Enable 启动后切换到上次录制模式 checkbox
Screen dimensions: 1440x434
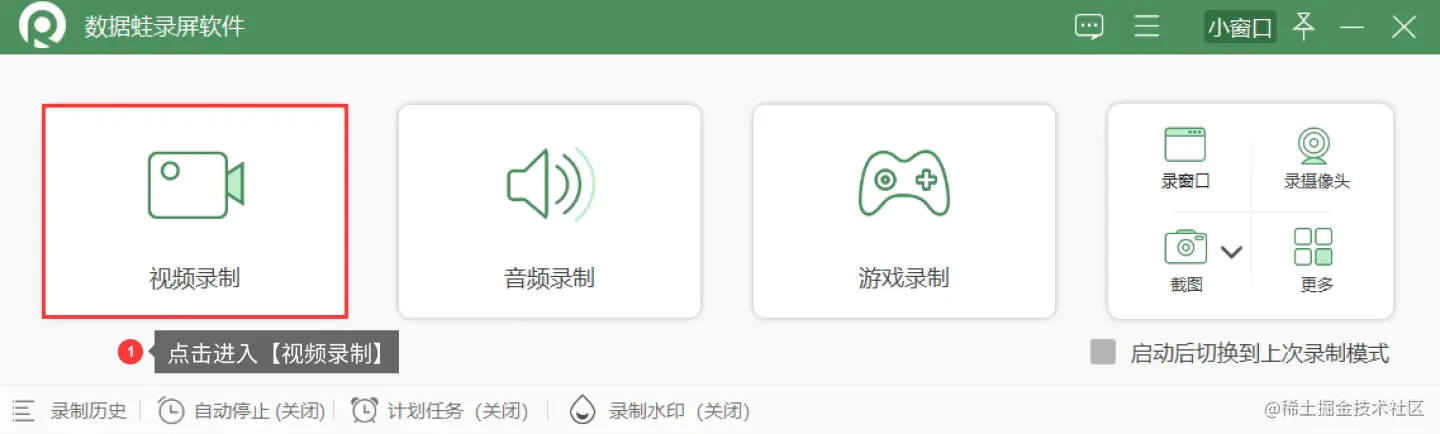pyautogui.click(x=1103, y=352)
